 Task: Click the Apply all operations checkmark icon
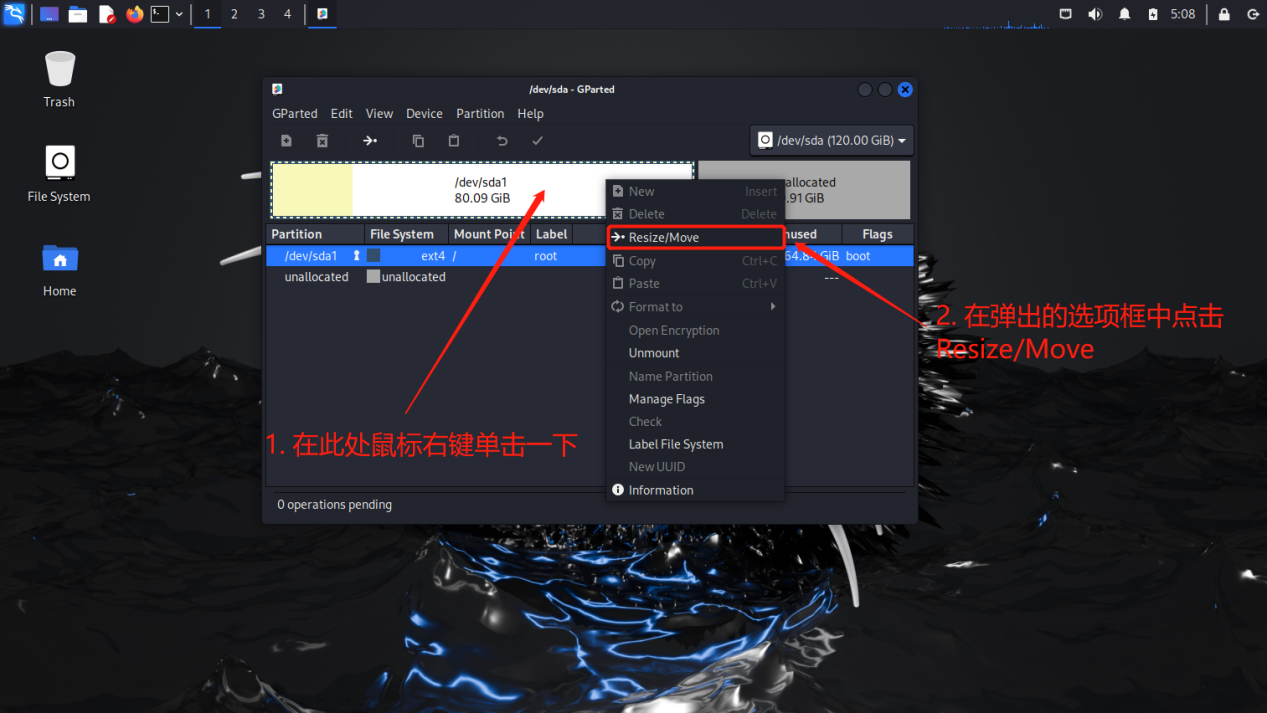pos(537,141)
